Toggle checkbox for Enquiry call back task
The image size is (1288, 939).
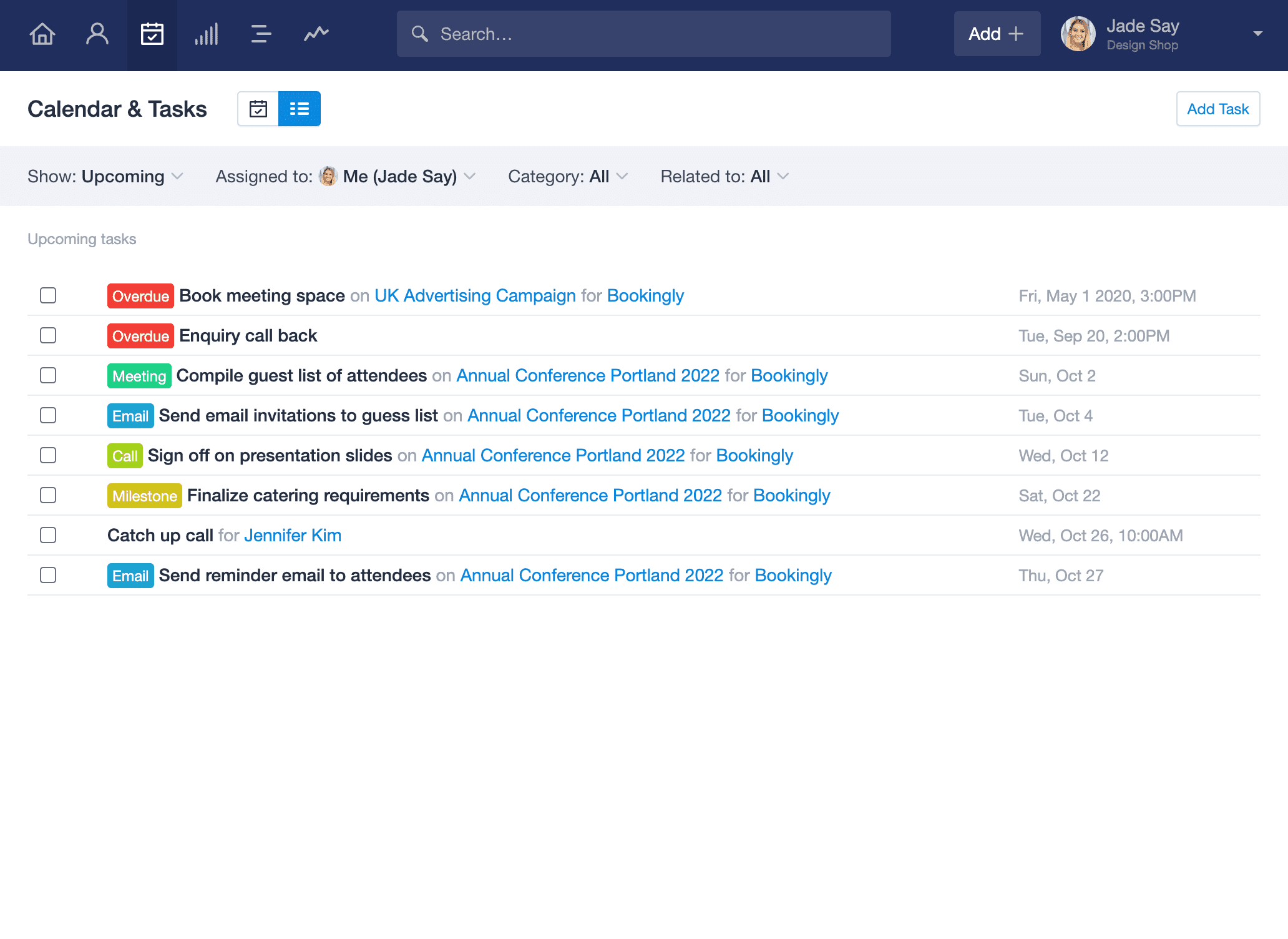pyautogui.click(x=48, y=335)
